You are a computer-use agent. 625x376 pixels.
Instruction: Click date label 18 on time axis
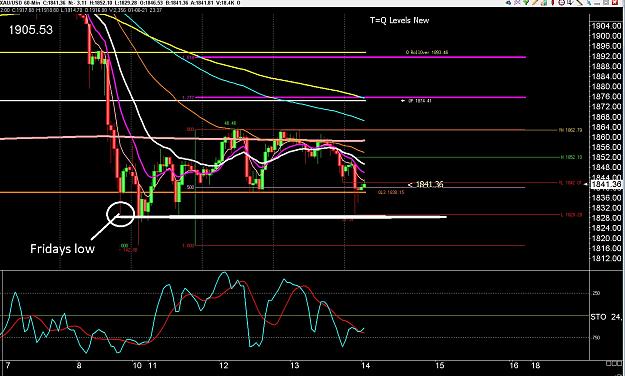tap(536, 366)
